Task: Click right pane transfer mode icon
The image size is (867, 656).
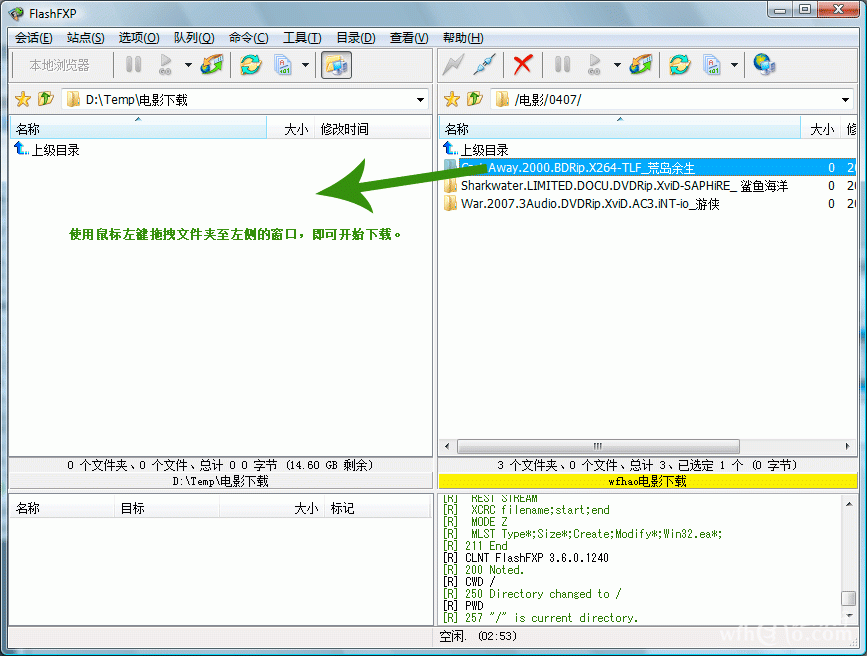Action: click(x=712, y=65)
